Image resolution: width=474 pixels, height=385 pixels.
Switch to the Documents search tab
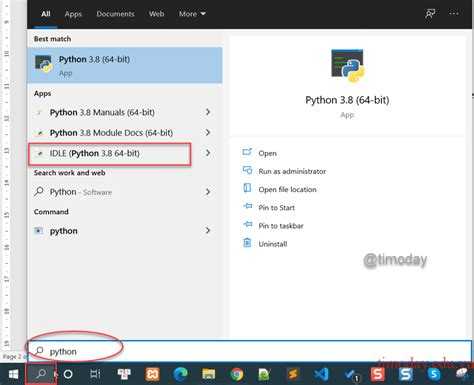pos(115,14)
